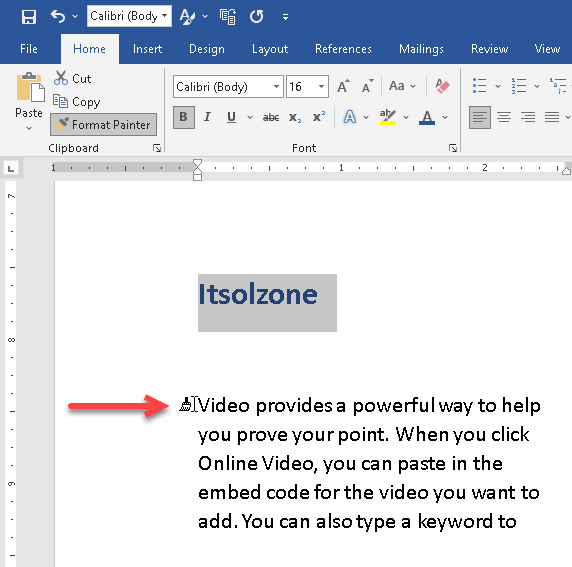Image resolution: width=572 pixels, height=567 pixels.
Task: Open Customize Quick Access Toolbar menu
Action: [x=285, y=17]
